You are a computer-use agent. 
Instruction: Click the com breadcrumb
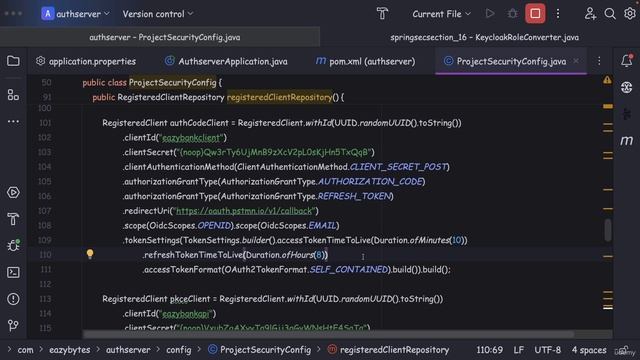25,350
